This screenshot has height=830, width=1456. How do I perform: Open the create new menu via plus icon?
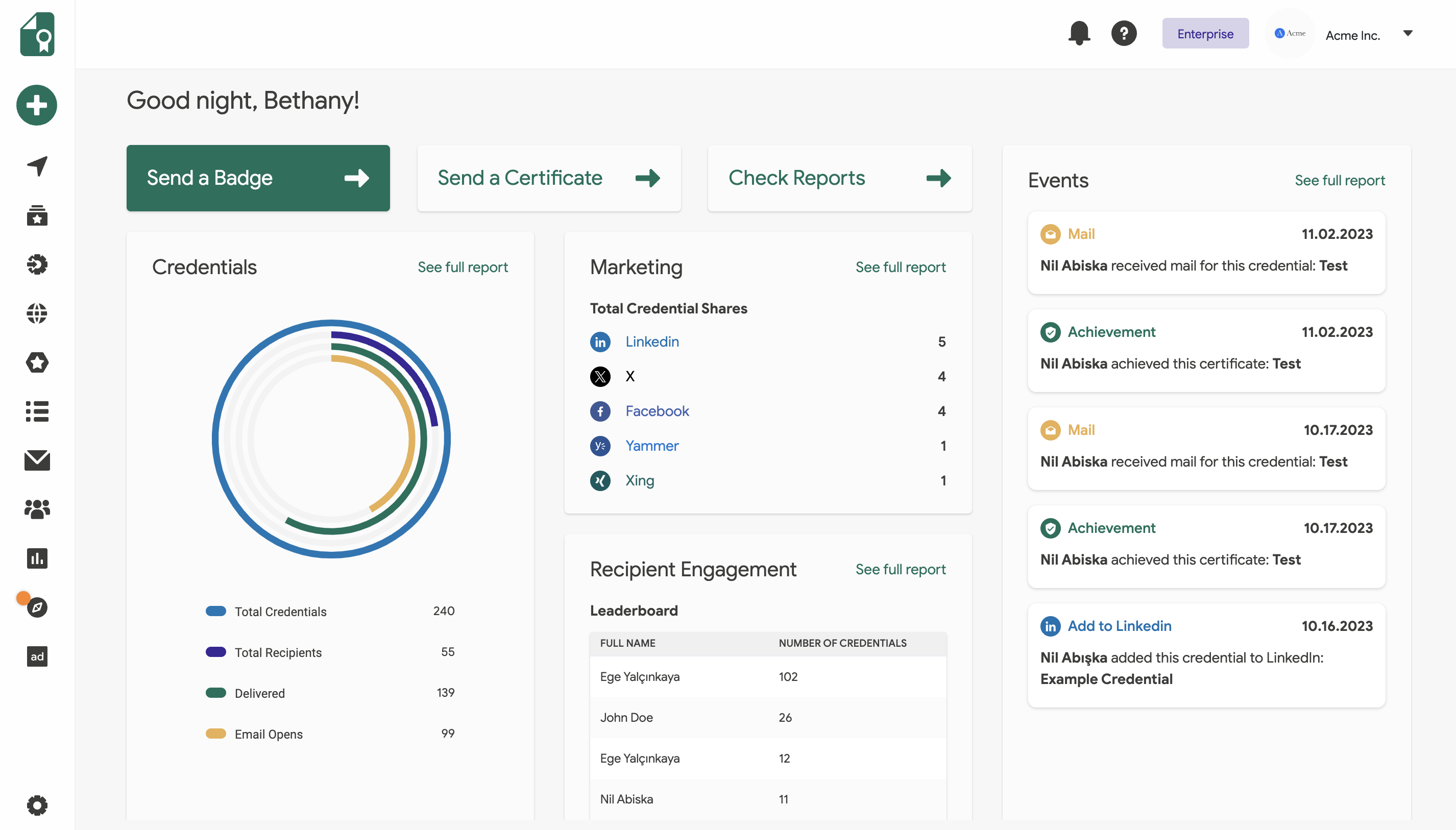coord(36,105)
